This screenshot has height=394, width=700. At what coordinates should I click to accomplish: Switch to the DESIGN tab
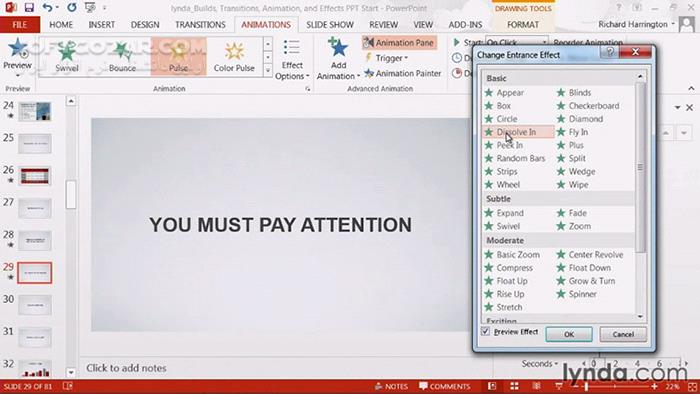[x=145, y=25]
